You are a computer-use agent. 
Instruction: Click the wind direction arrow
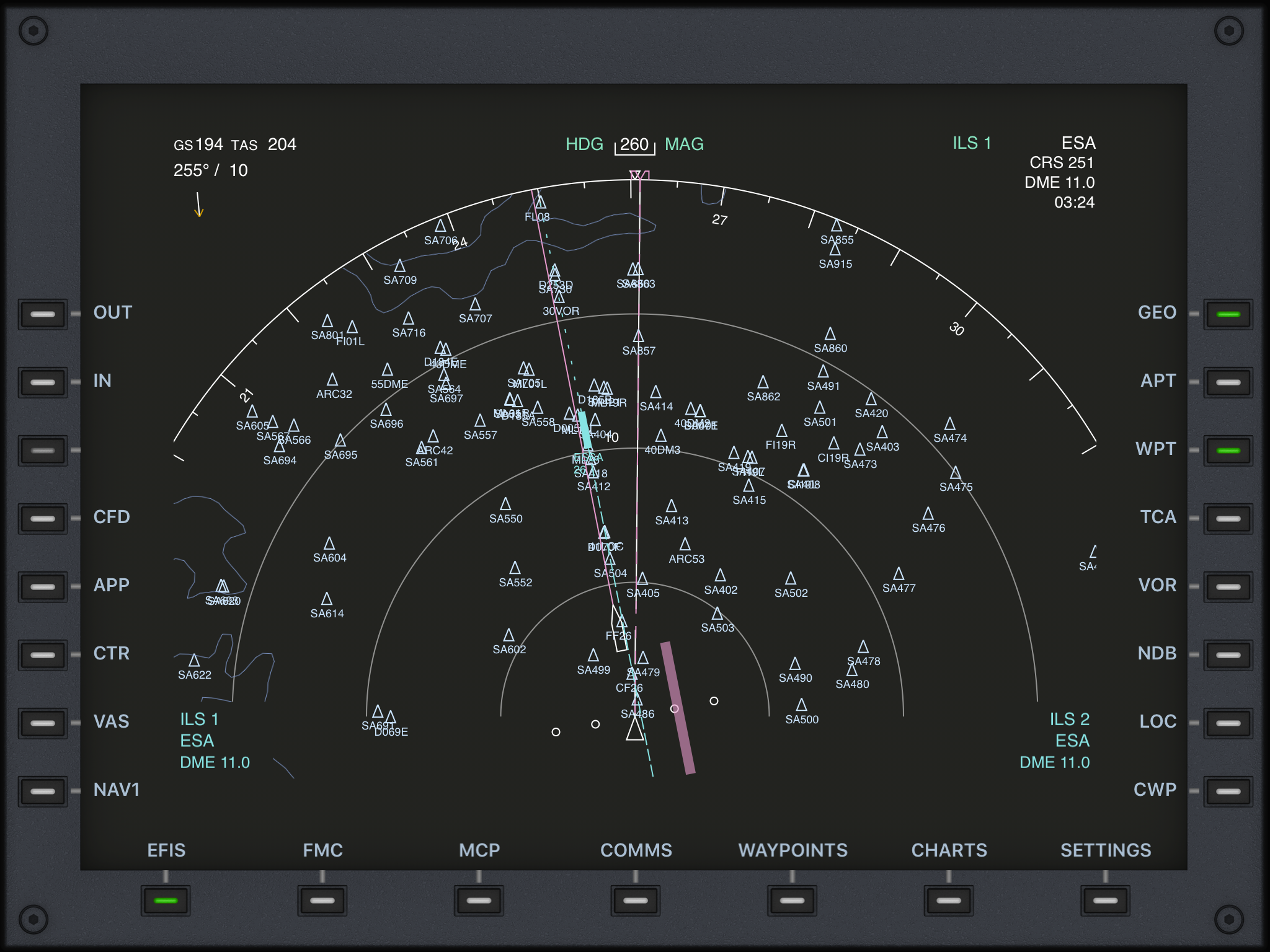198,205
